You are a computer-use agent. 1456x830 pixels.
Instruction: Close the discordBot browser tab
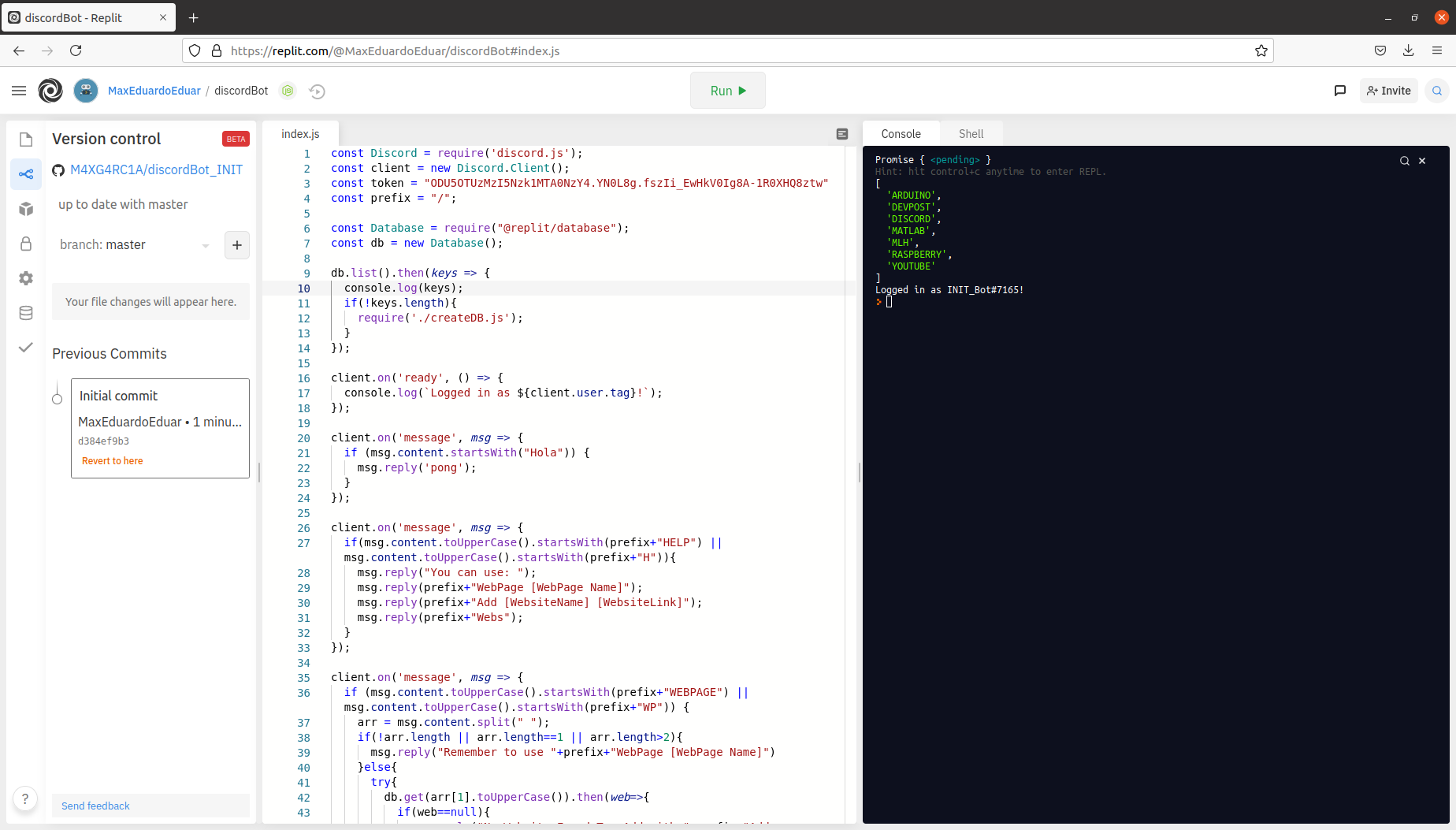(x=163, y=17)
